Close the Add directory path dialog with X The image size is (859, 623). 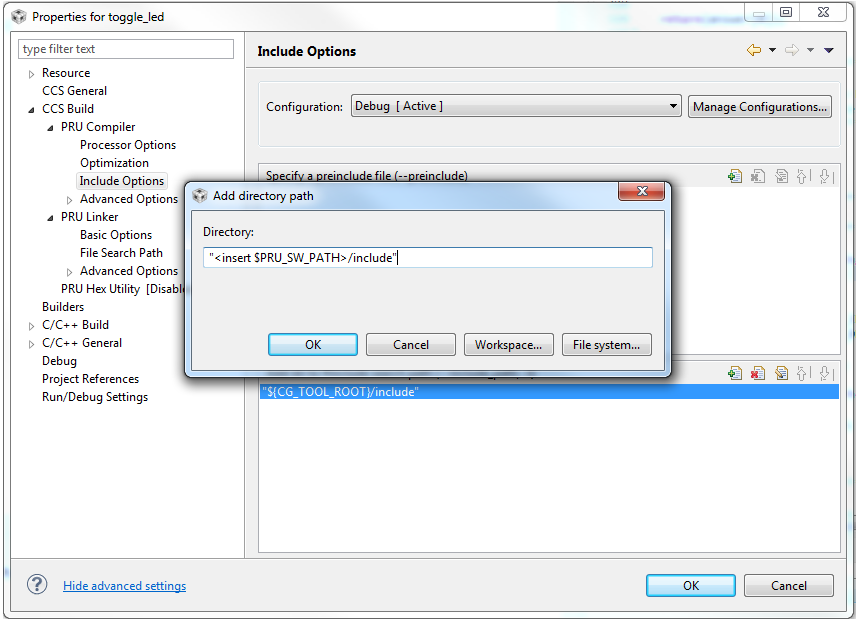[x=643, y=195]
